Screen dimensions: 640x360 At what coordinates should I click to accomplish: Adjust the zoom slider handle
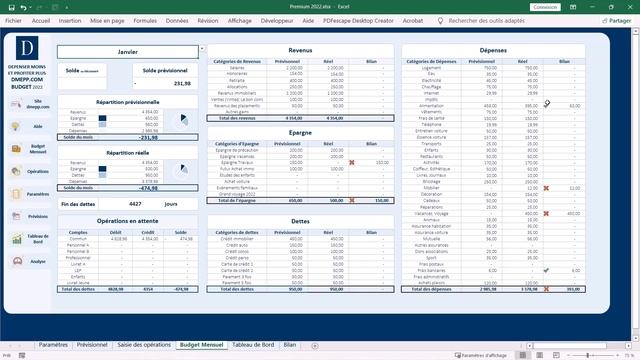pyautogui.click(x=588, y=356)
